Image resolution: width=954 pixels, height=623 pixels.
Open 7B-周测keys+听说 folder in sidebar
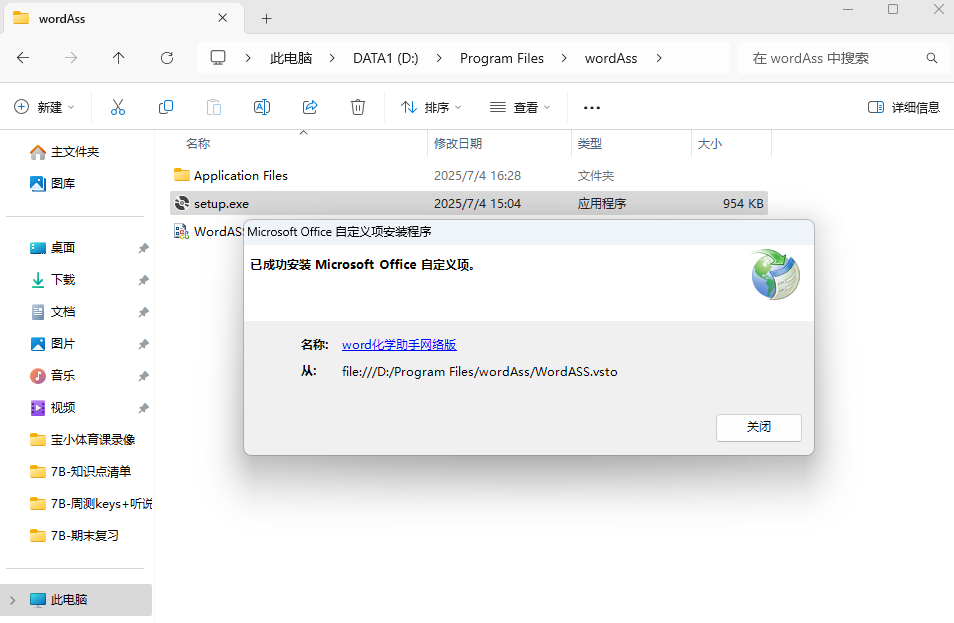[x=91, y=503]
